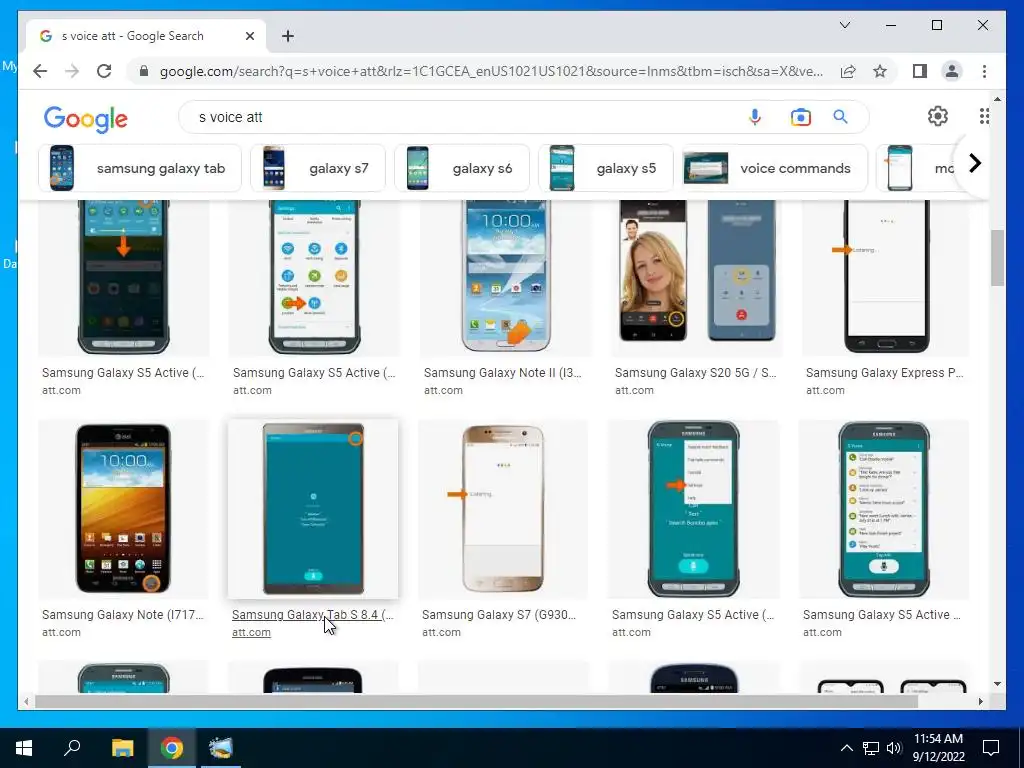The height and width of the screenshot is (768, 1024).
Task: Open Google quick settings gear
Action: 938,116
